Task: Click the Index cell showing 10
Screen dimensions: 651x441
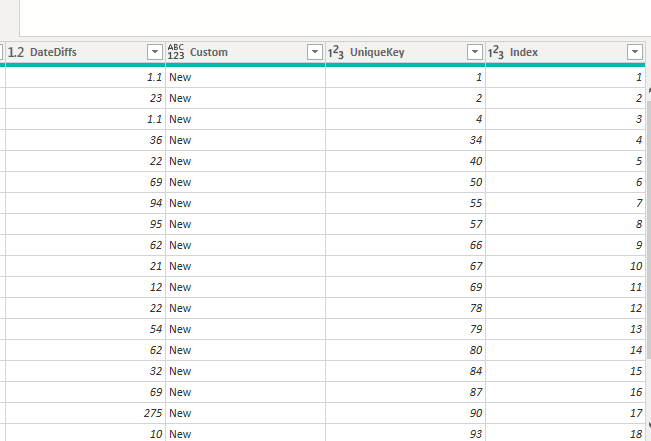Action: (565, 266)
